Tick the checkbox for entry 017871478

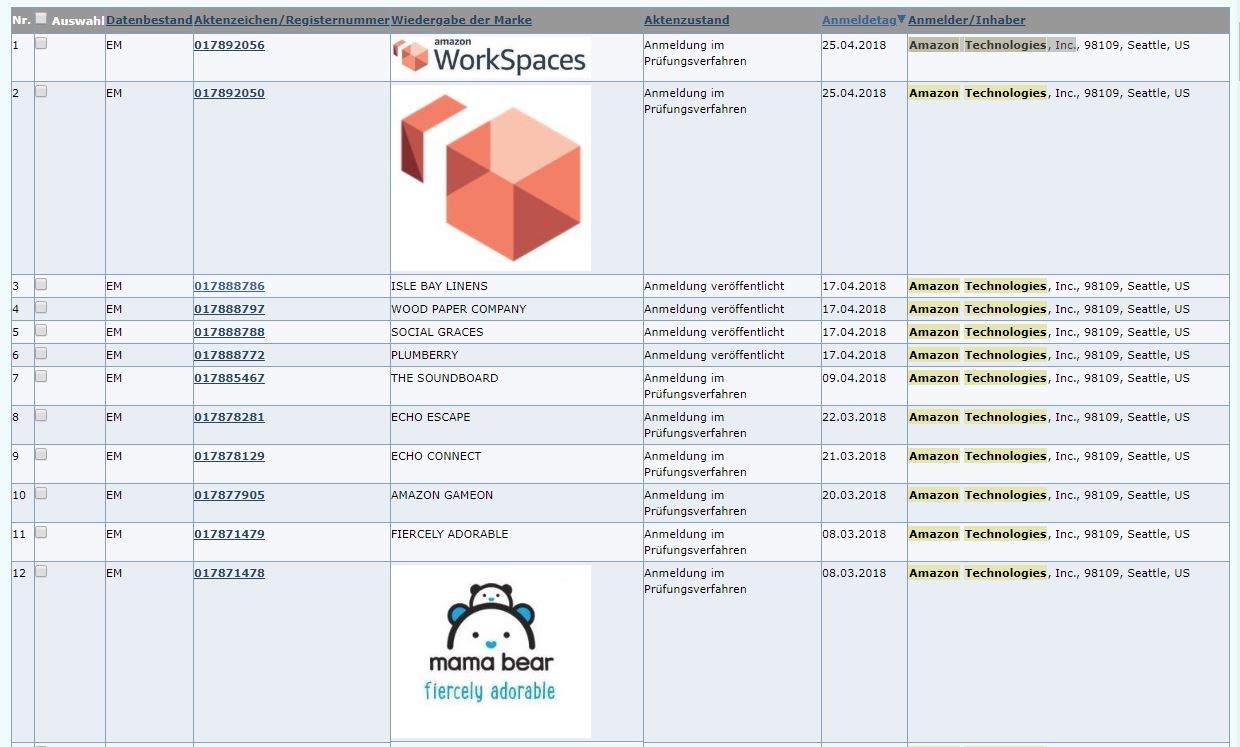(41, 571)
